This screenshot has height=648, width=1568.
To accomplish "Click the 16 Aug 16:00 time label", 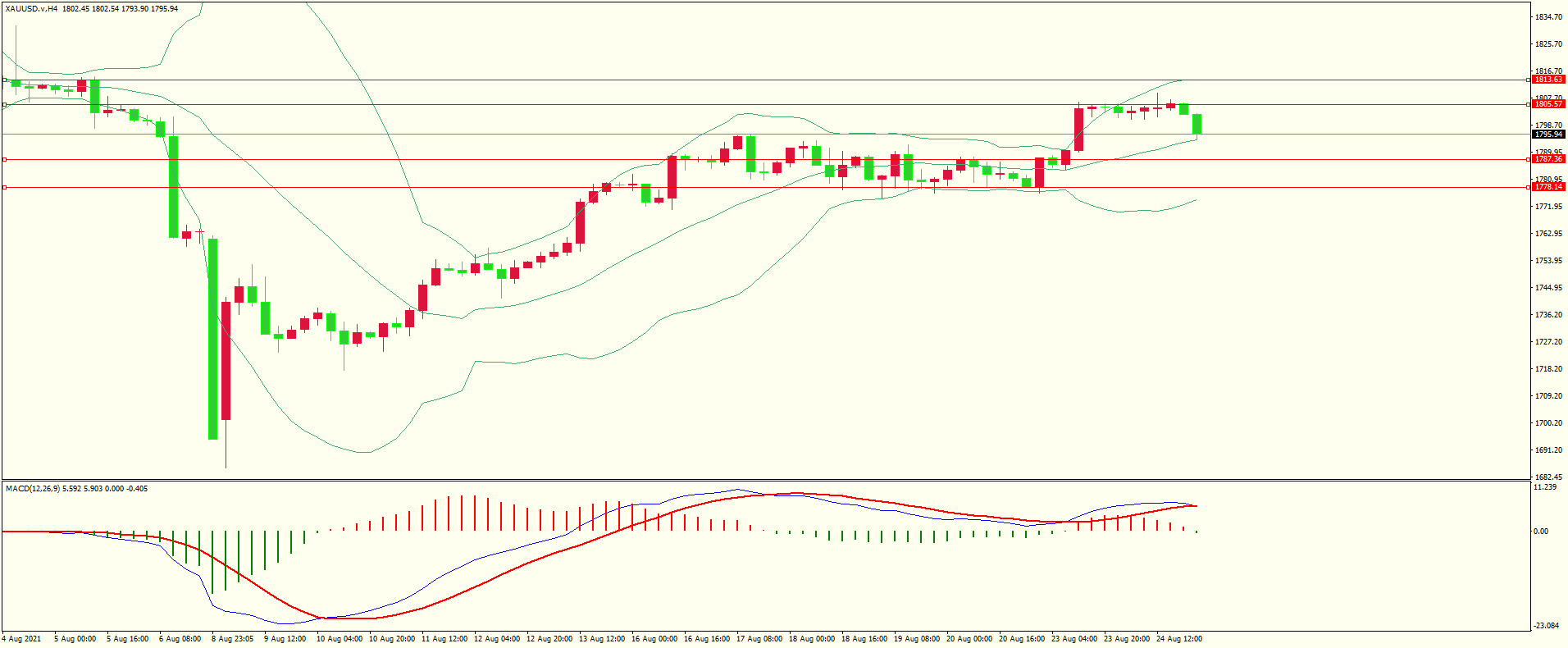I will (707, 639).
